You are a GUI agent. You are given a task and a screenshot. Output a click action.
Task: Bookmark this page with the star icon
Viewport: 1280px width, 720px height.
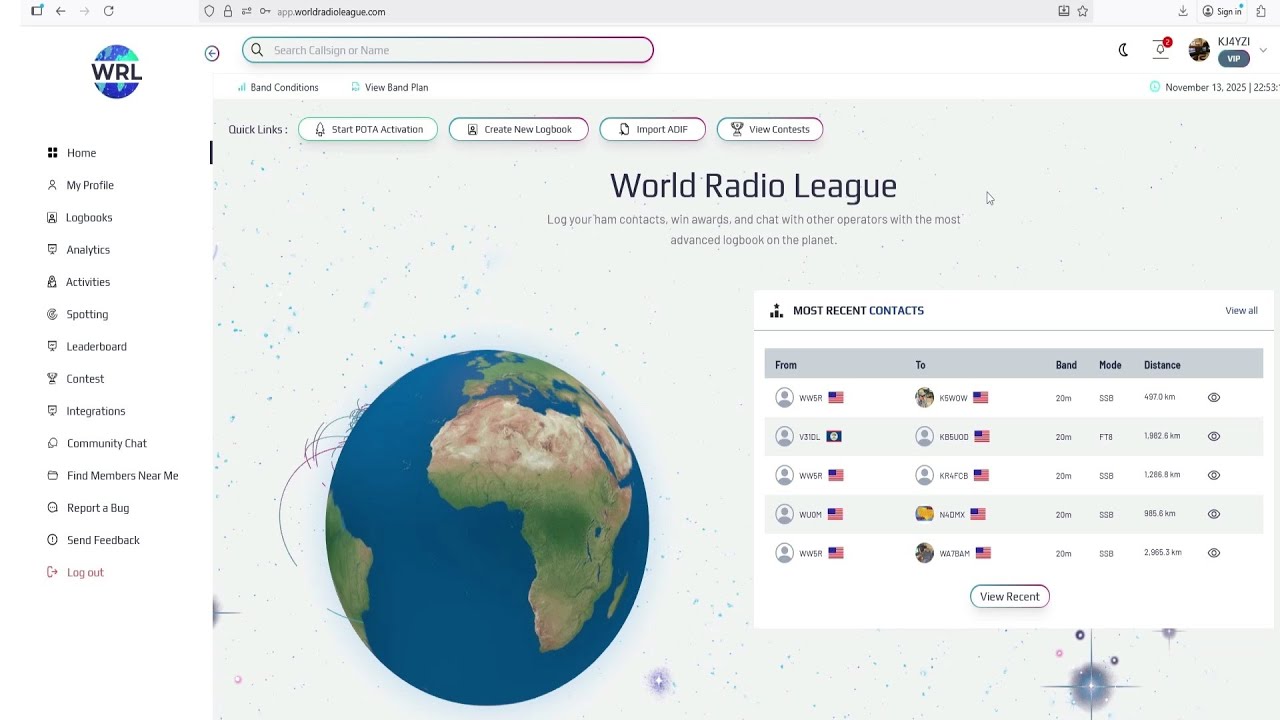click(1082, 11)
